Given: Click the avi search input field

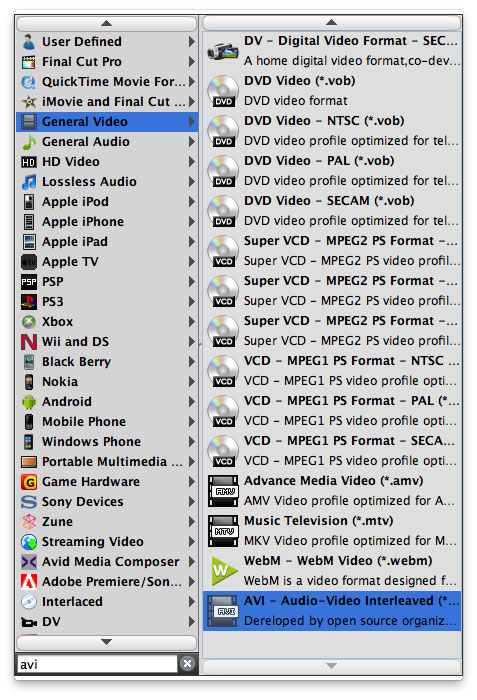Looking at the screenshot, I should [x=97, y=664].
